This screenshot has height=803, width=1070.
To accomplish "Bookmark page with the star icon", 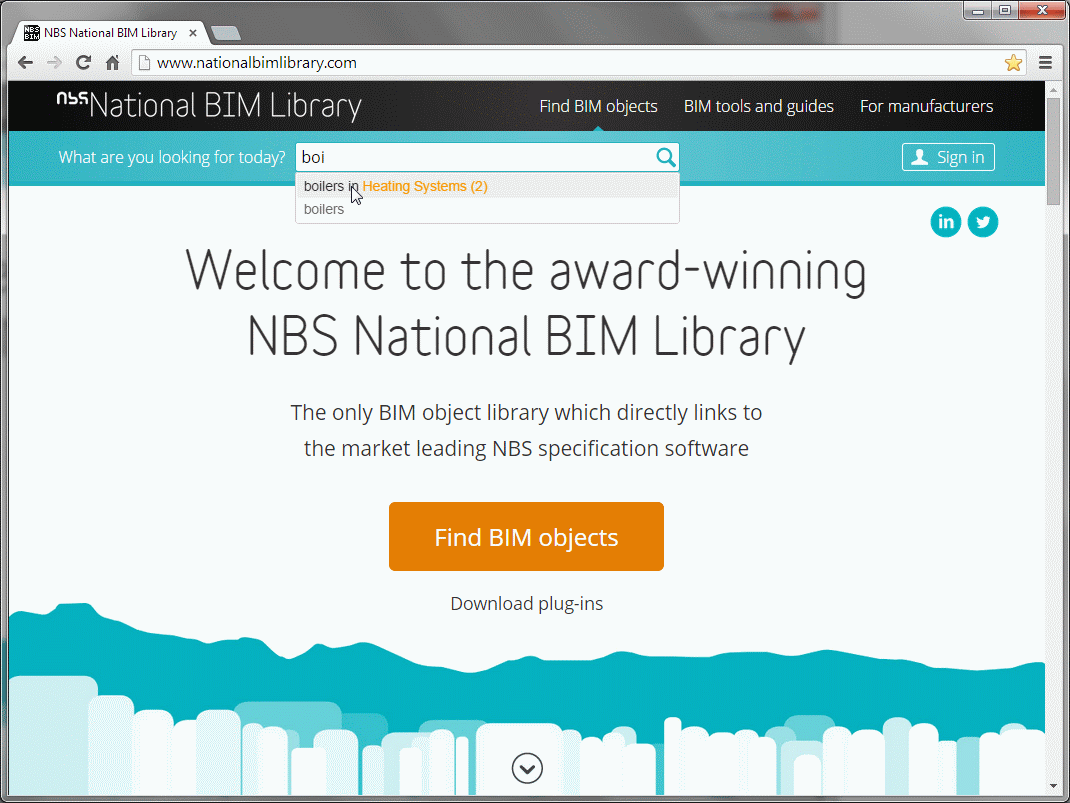I will 1013,63.
